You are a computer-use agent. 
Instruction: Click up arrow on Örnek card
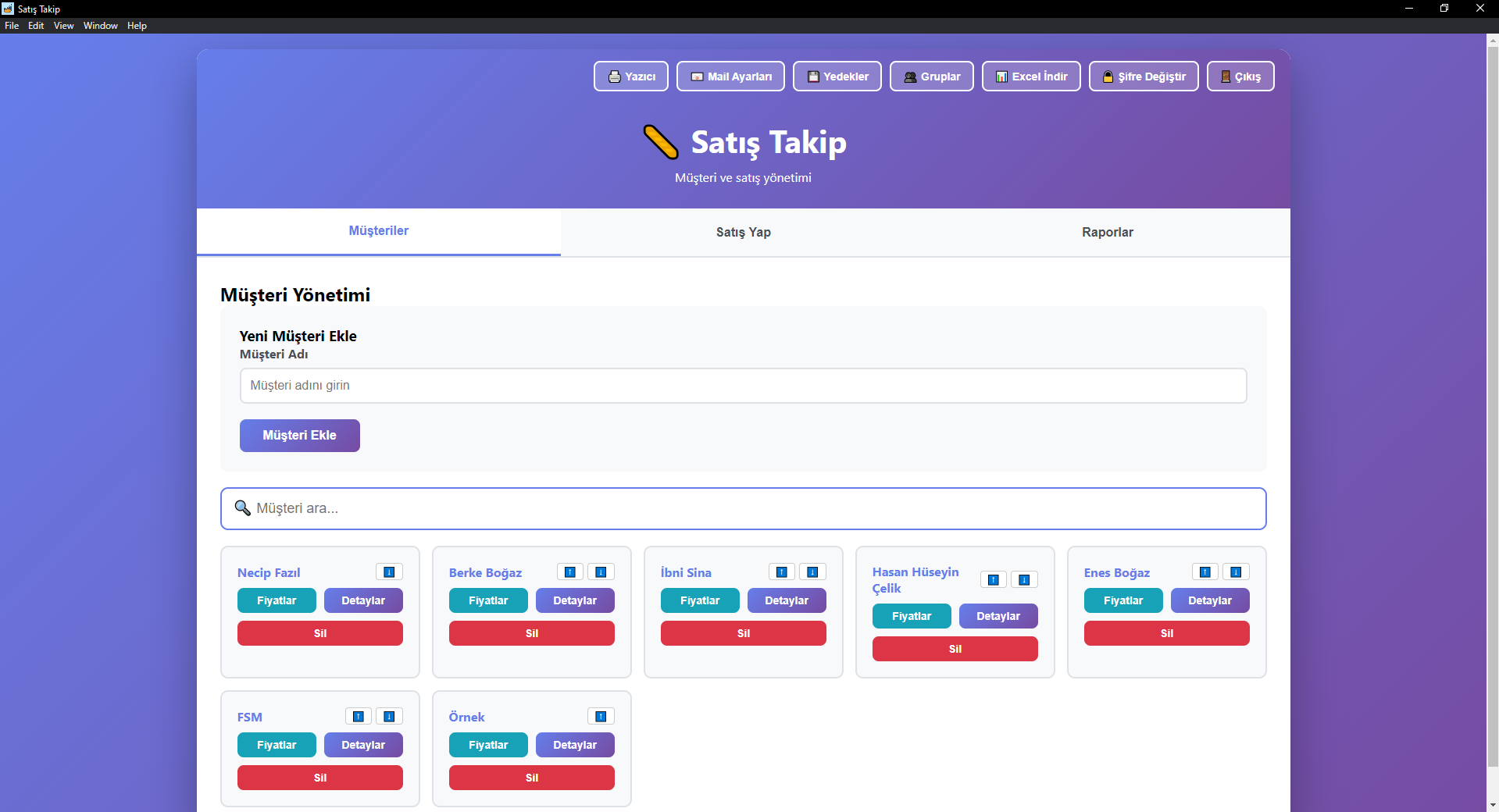(x=601, y=717)
